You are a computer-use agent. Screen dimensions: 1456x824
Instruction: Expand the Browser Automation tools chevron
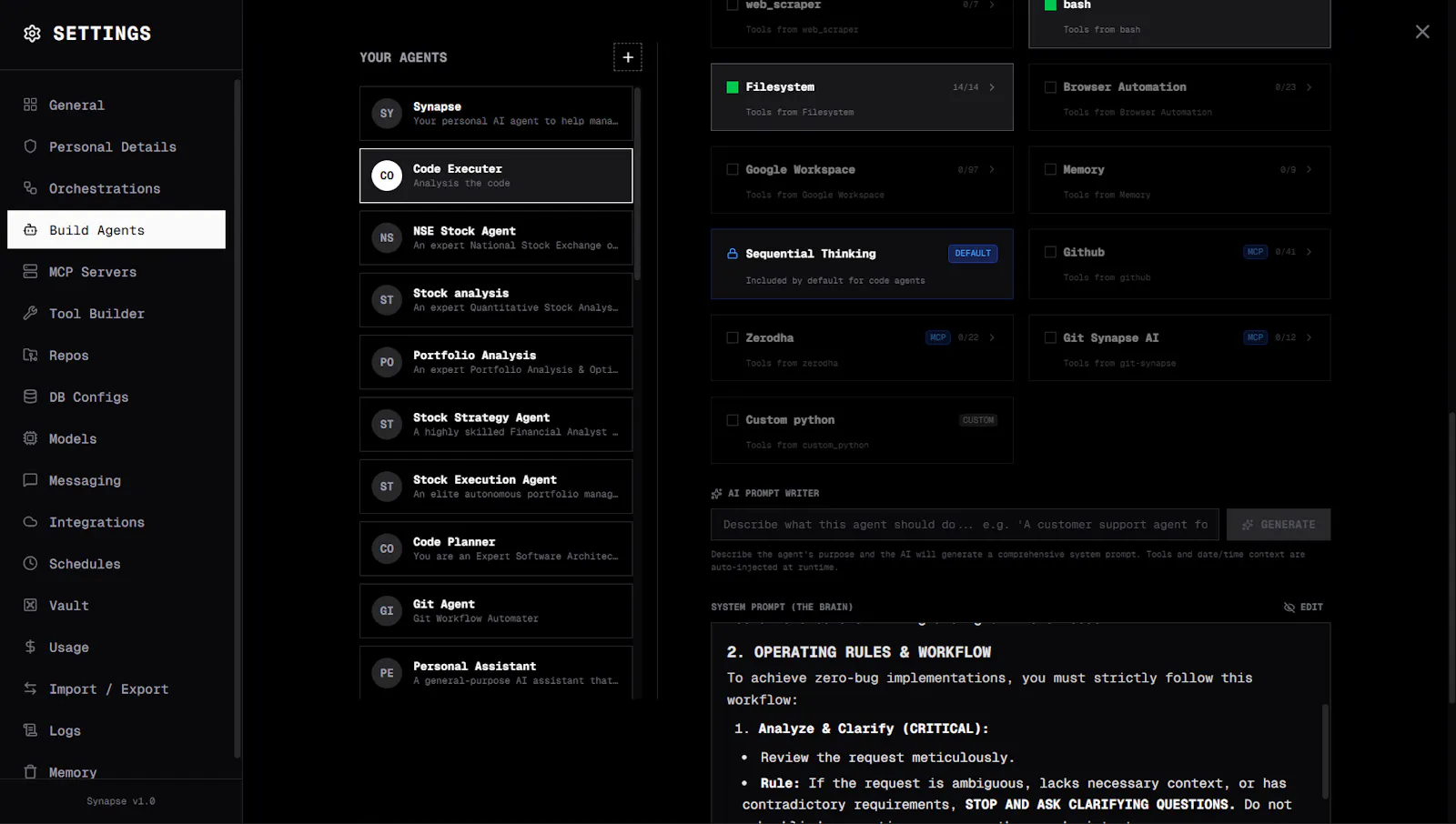click(1309, 87)
